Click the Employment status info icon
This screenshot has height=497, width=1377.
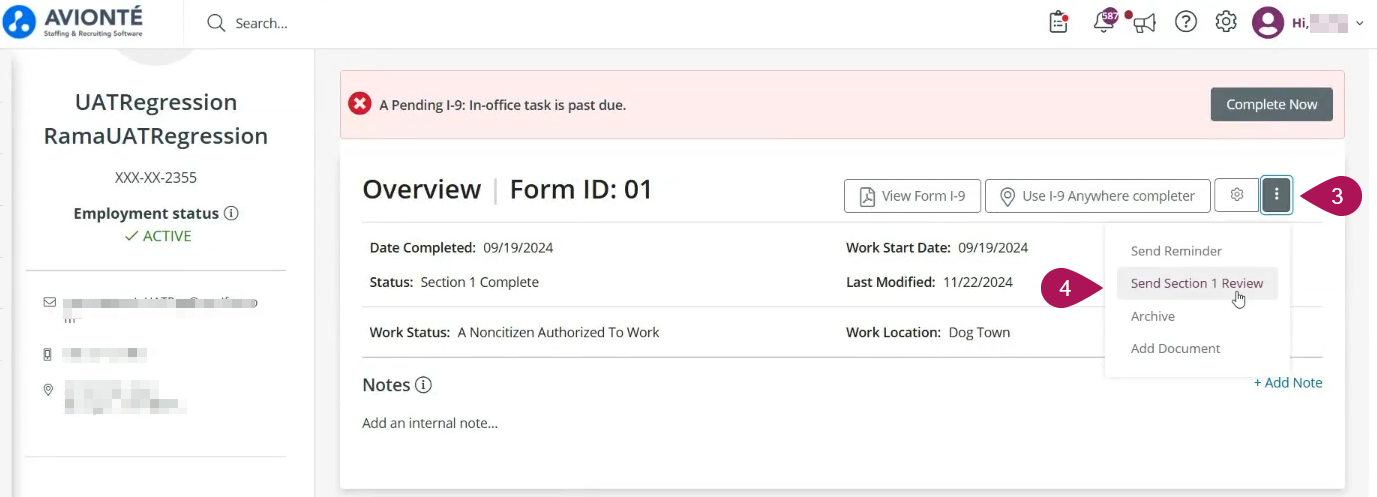[231, 213]
